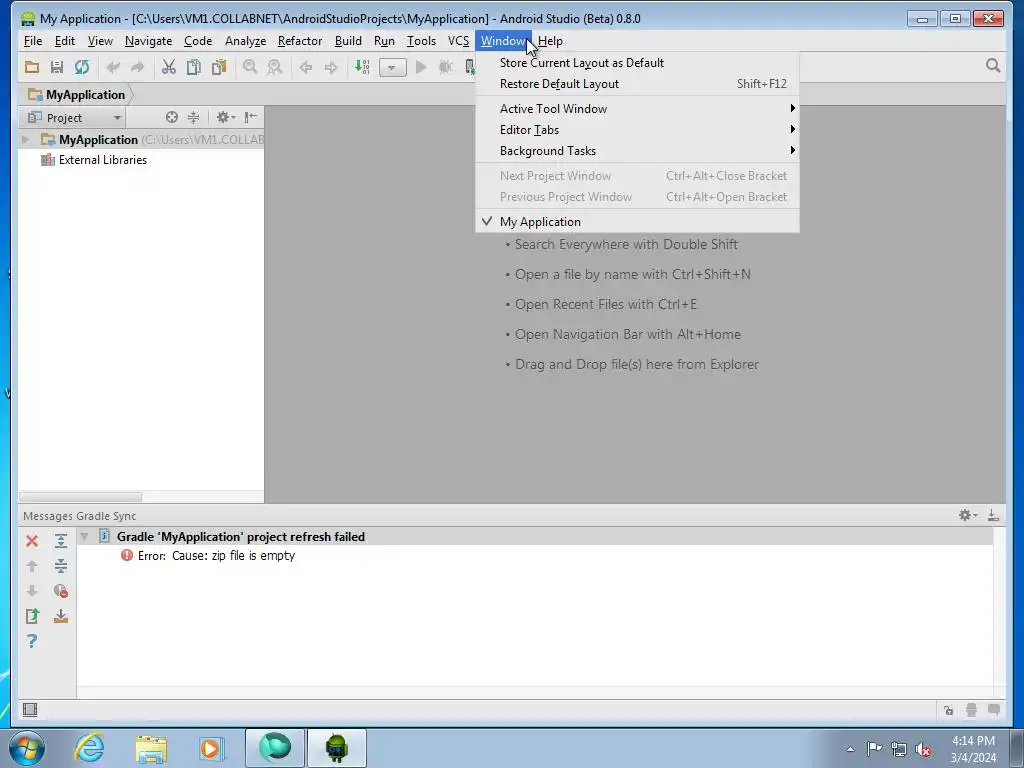Open the File menu
Image resolution: width=1024 pixels, height=768 pixels.
[33, 40]
